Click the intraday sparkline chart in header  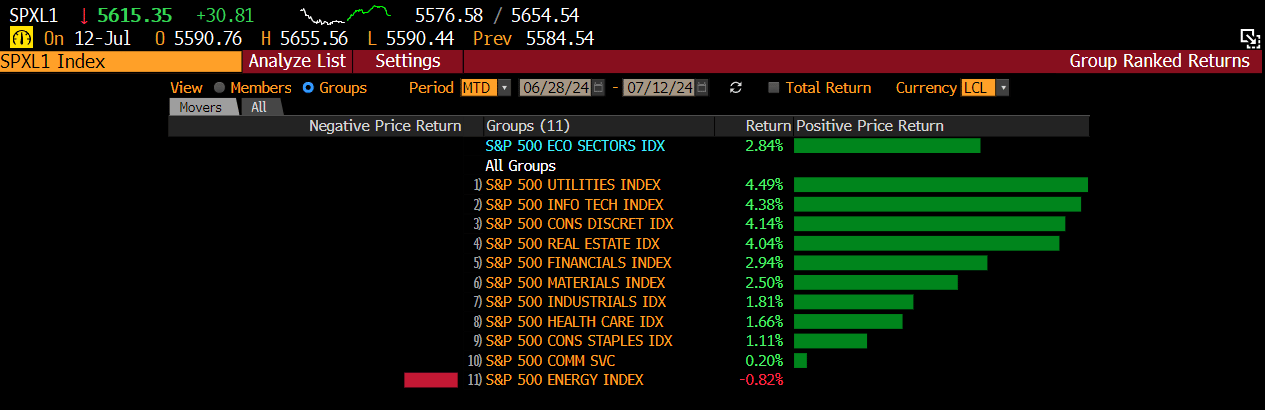[346, 16]
